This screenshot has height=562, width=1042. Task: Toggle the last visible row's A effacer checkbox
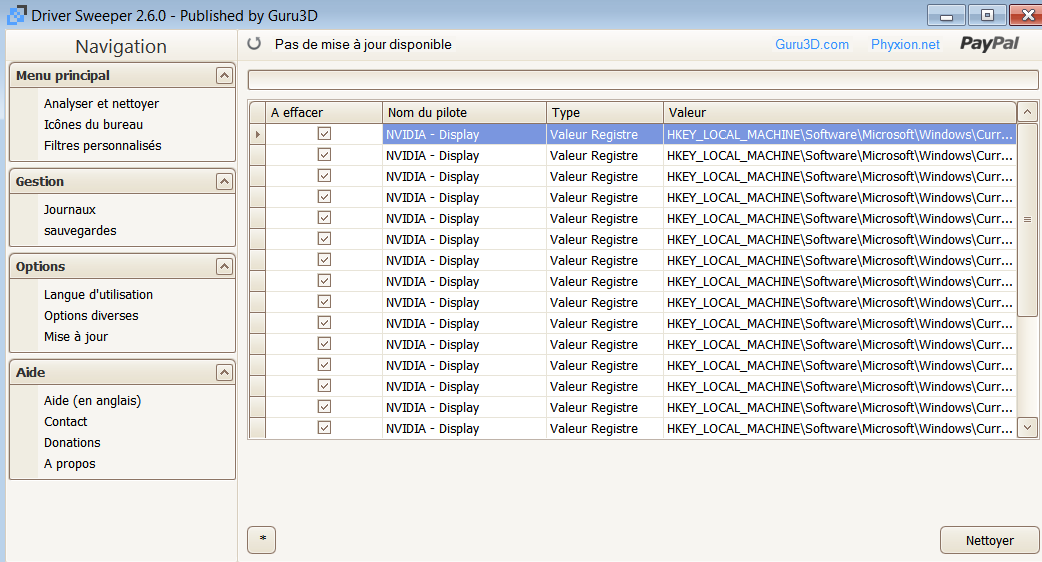coord(324,428)
